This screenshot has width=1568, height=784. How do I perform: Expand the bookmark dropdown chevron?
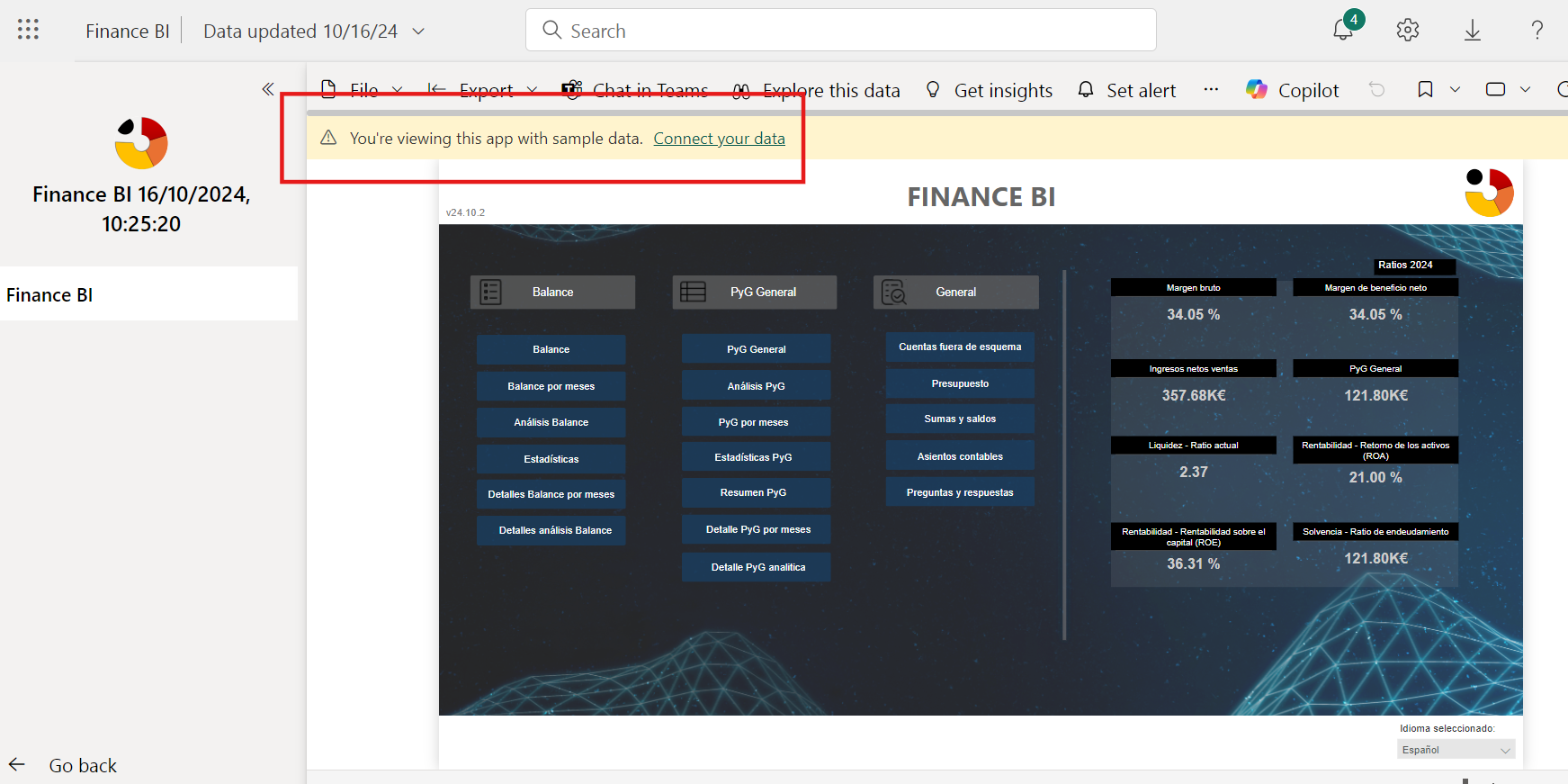click(1455, 89)
